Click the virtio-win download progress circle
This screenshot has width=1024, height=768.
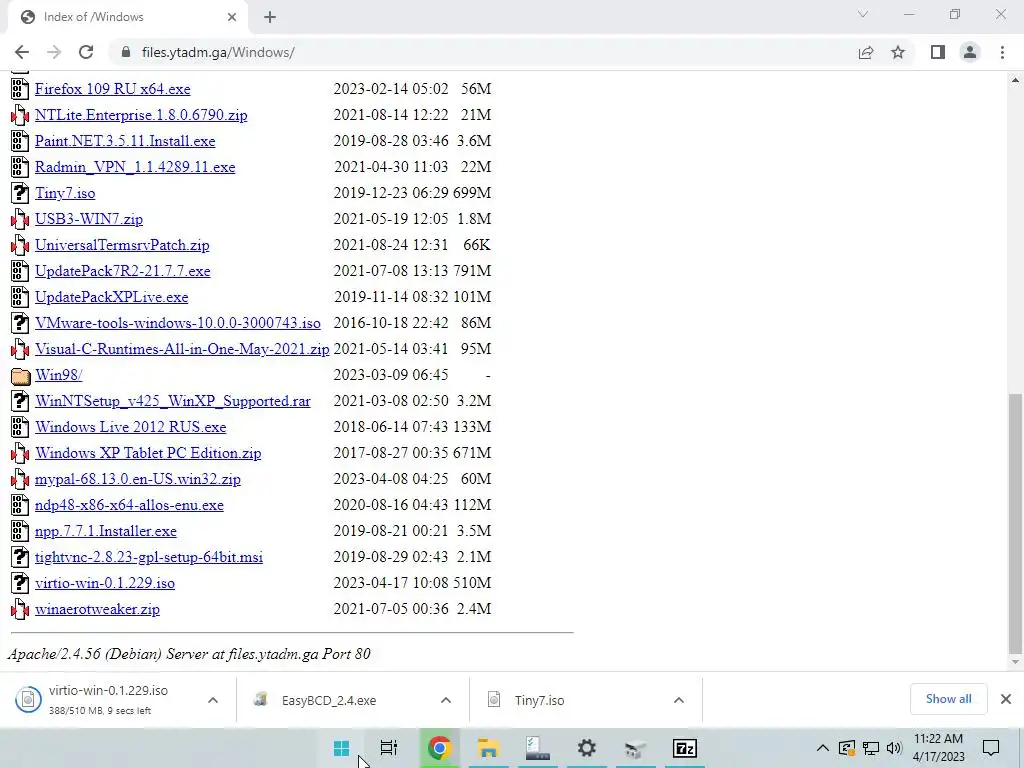[x=28, y=700]
